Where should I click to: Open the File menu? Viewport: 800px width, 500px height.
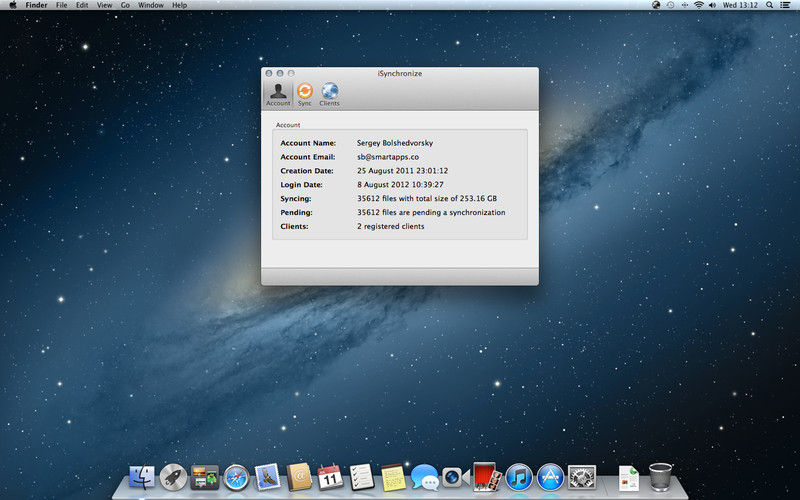(x=62, y=5)
